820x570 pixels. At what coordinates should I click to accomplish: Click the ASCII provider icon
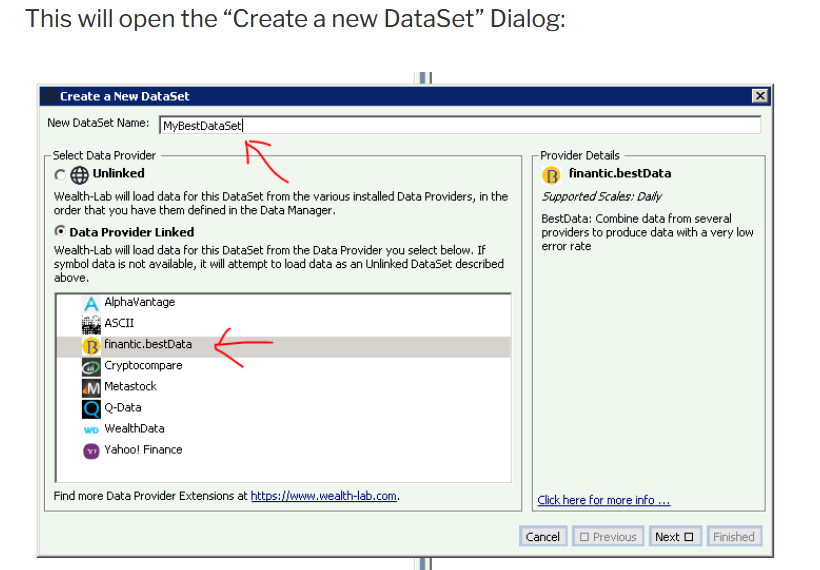91,325
